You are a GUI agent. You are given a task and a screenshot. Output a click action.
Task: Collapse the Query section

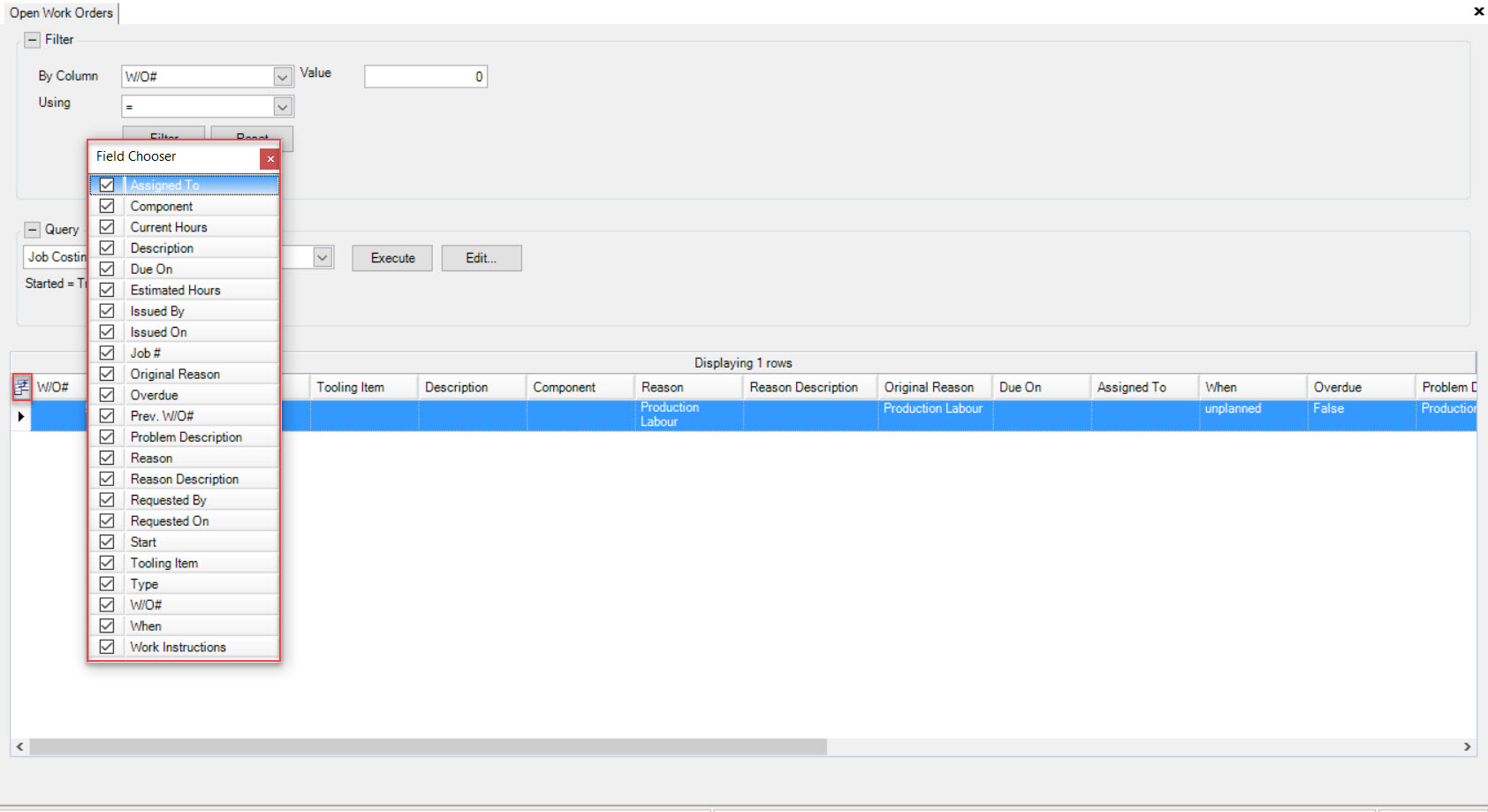[x=33, y=230]
